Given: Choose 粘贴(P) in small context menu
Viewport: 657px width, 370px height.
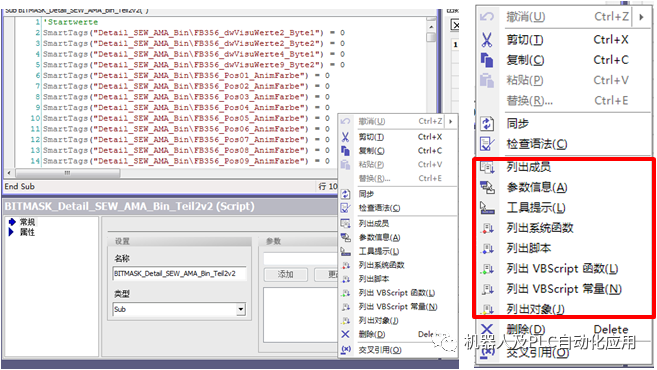Looking at the screenshot, I should [x=371, y=165].
